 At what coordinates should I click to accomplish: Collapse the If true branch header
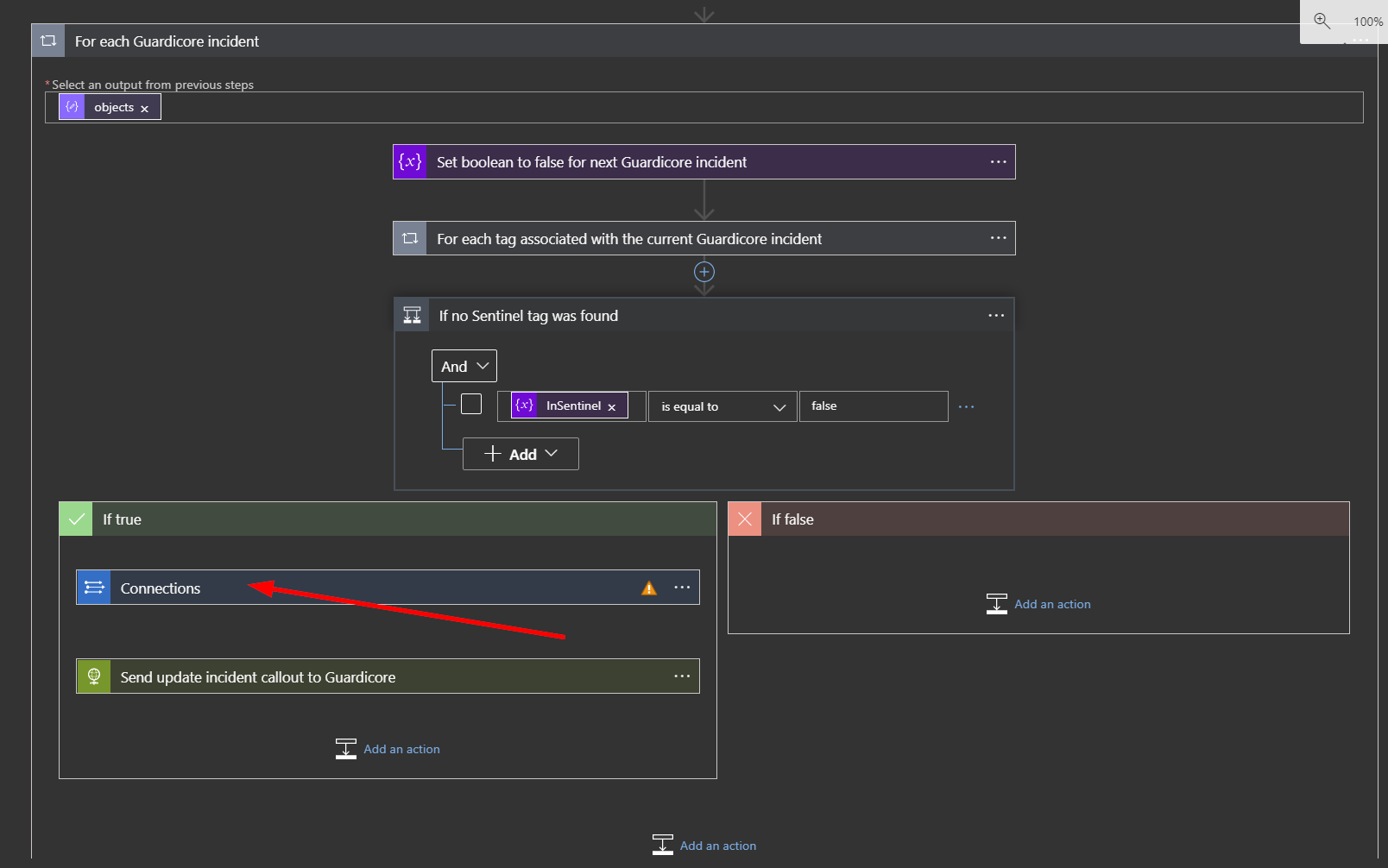click(388, 519)
